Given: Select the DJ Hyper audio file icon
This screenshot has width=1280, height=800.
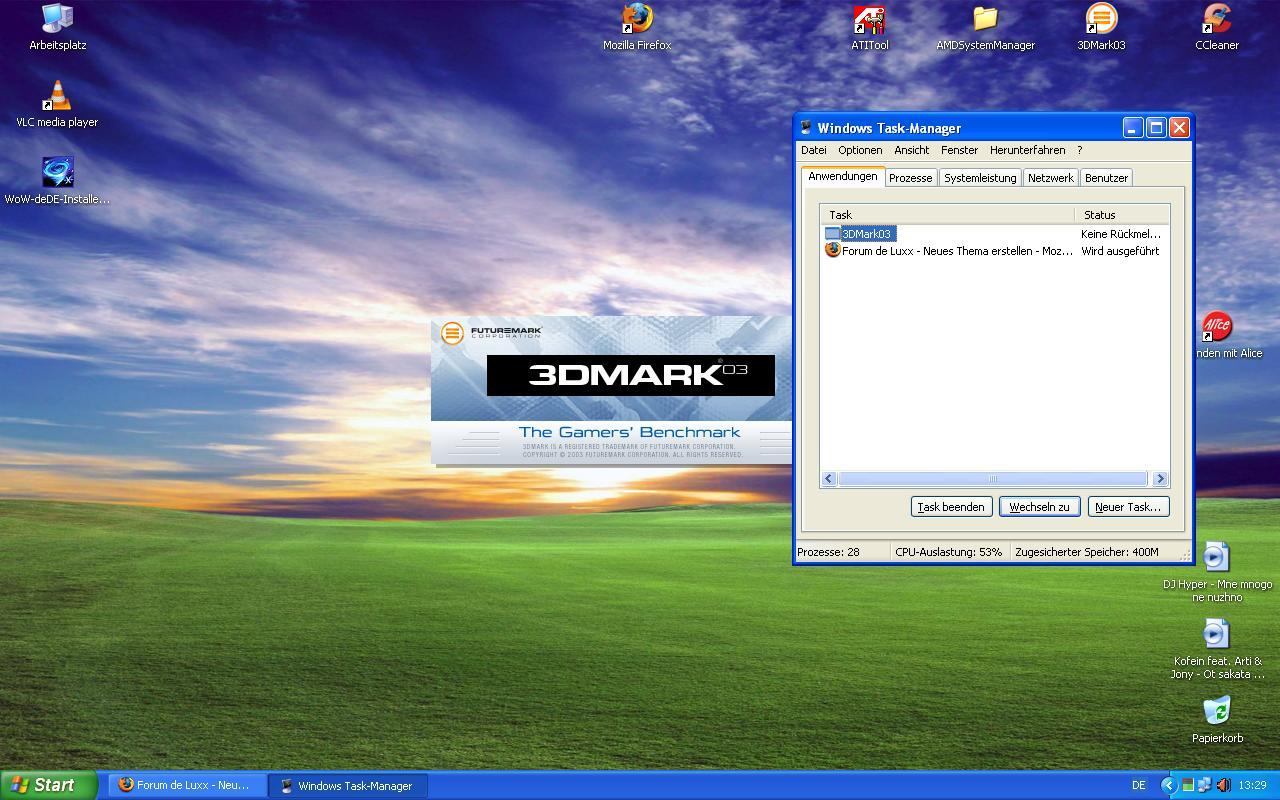Looking at the screenshot, I should (1217, 572).
